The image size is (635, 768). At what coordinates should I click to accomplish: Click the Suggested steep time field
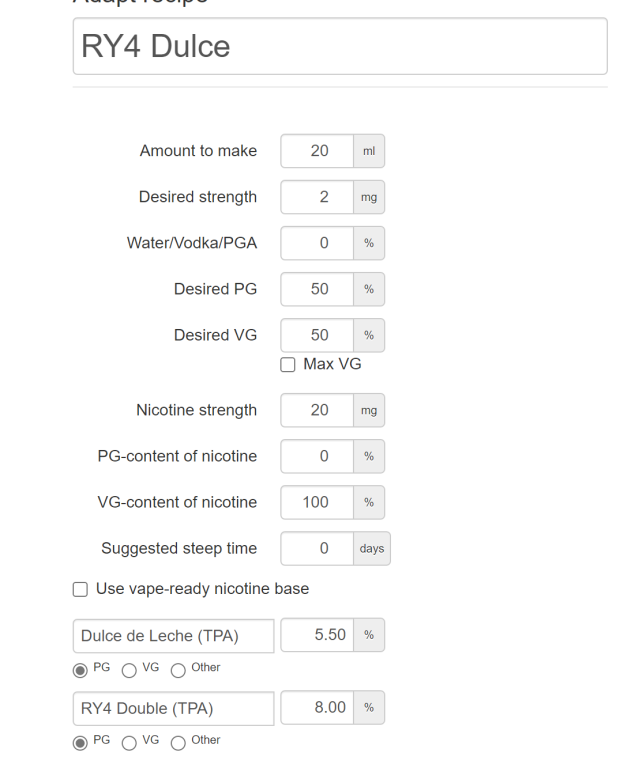(317, 548)
